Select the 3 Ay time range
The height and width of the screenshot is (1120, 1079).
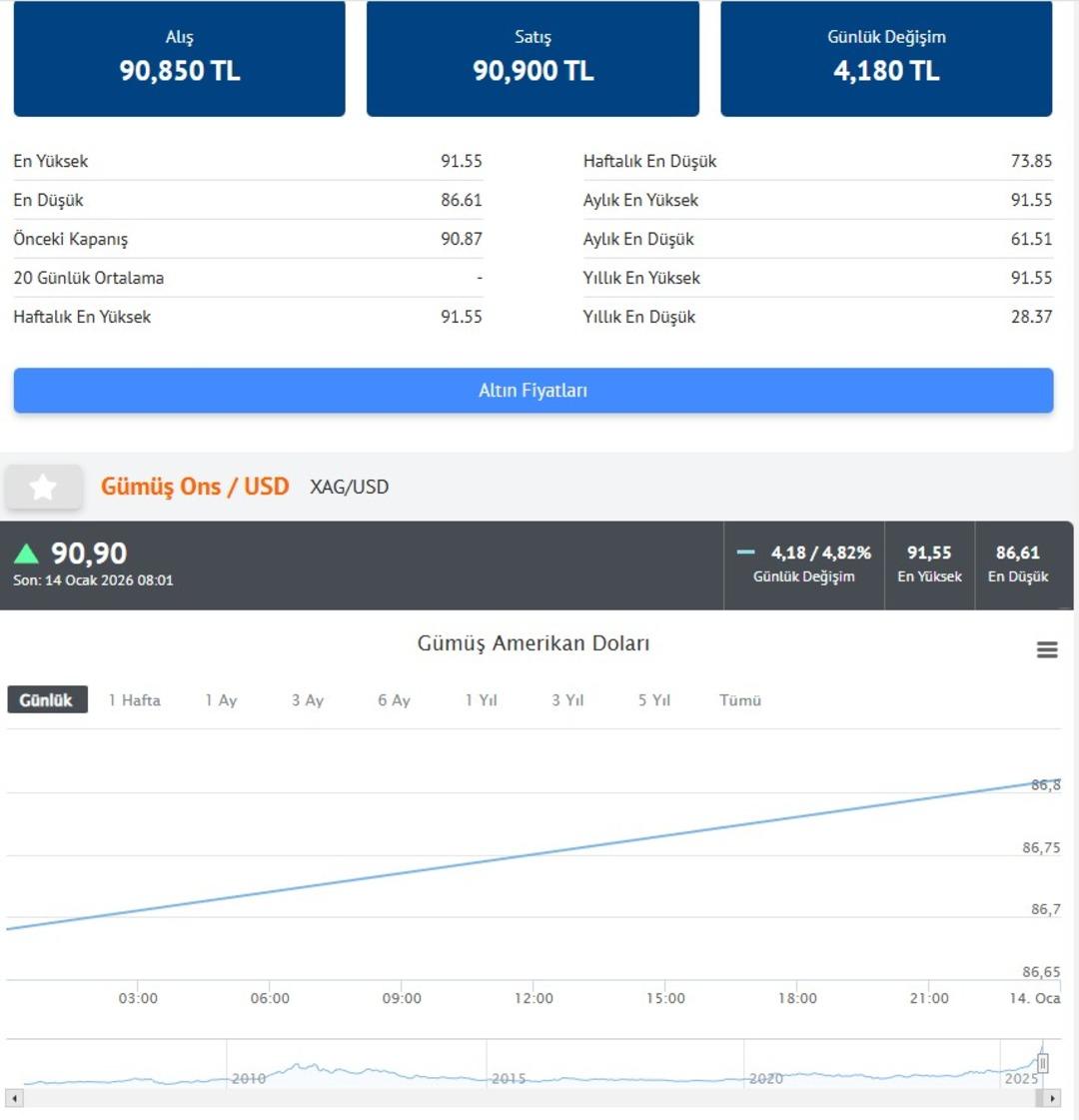305,699
